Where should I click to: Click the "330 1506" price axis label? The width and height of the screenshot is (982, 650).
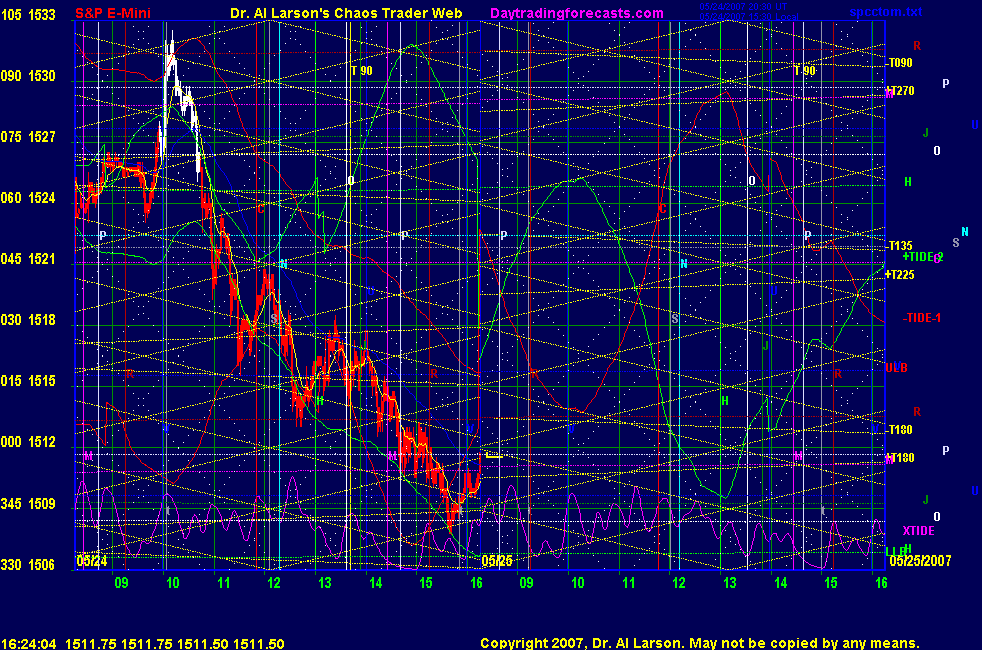tap(28, 565)
